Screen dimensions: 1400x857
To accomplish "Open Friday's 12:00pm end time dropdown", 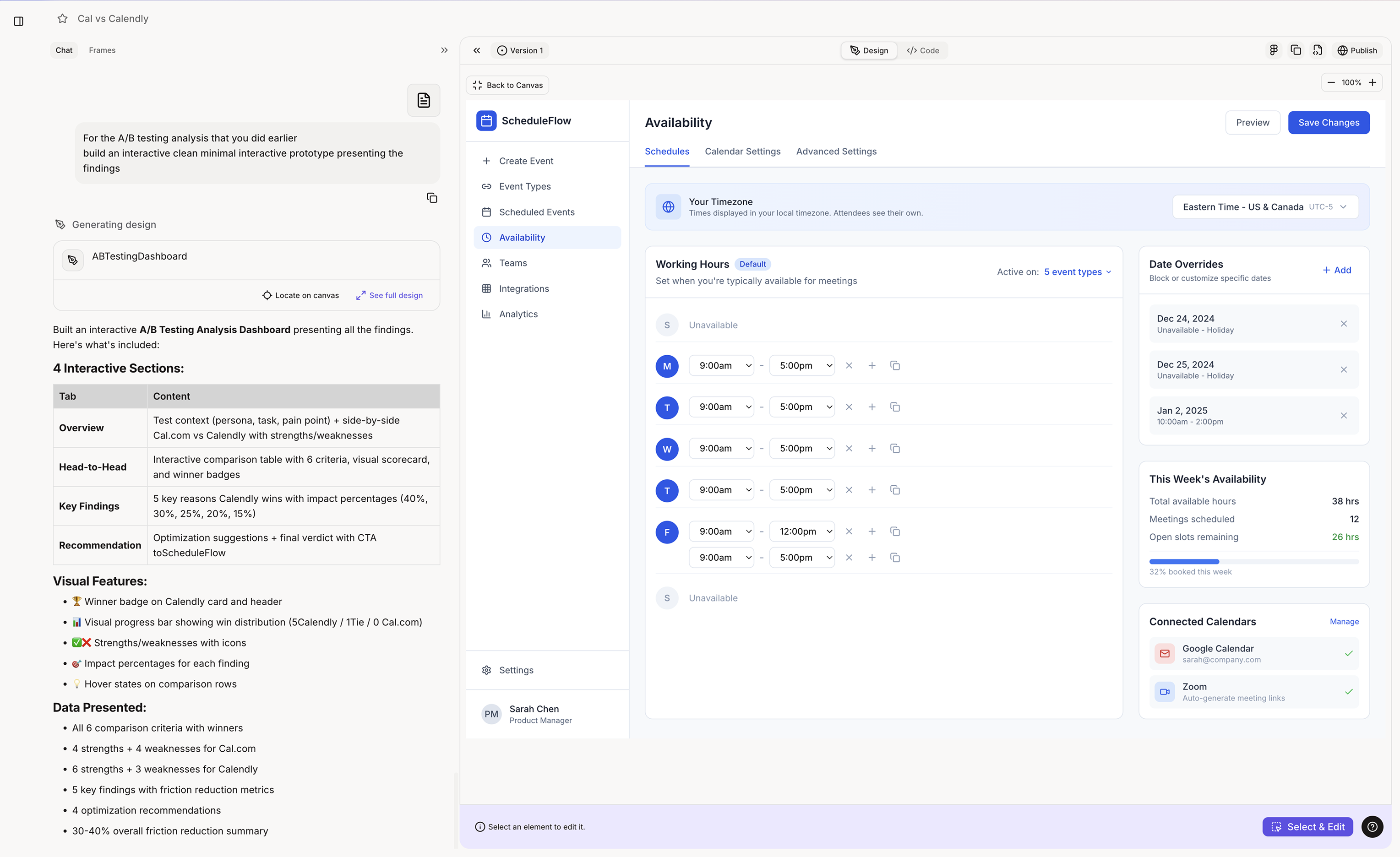I will coord(802,532).
